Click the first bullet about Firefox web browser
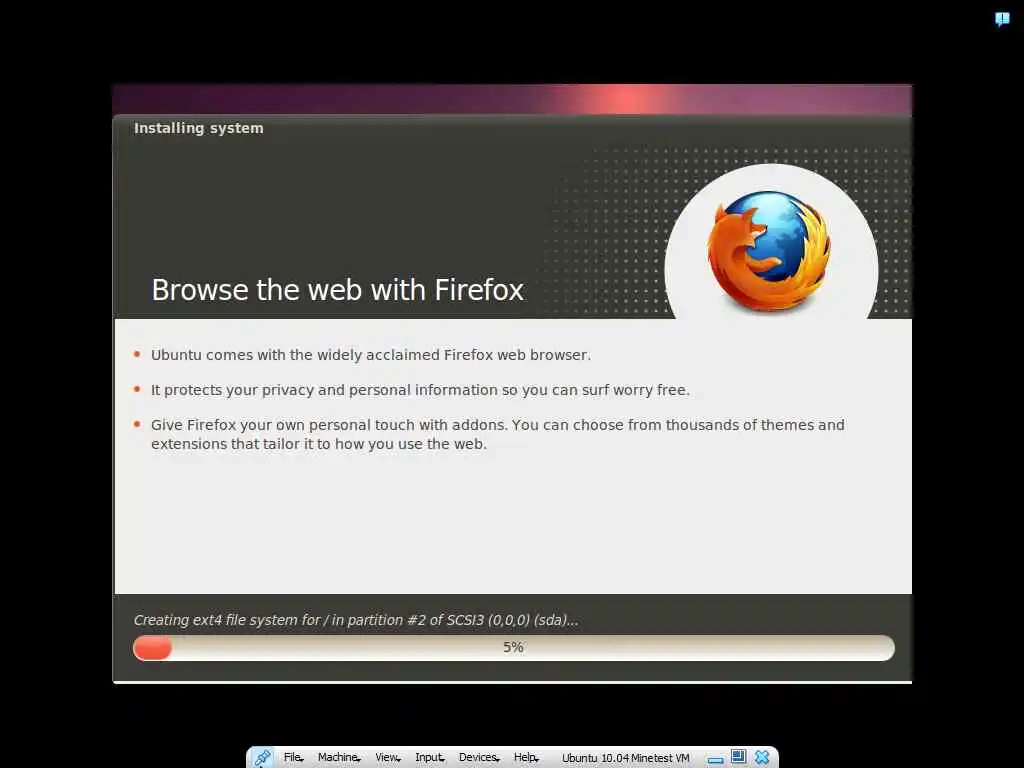The height and width of the screenshot is (768, 1024). pyautogui.click(x=371, y=355)
